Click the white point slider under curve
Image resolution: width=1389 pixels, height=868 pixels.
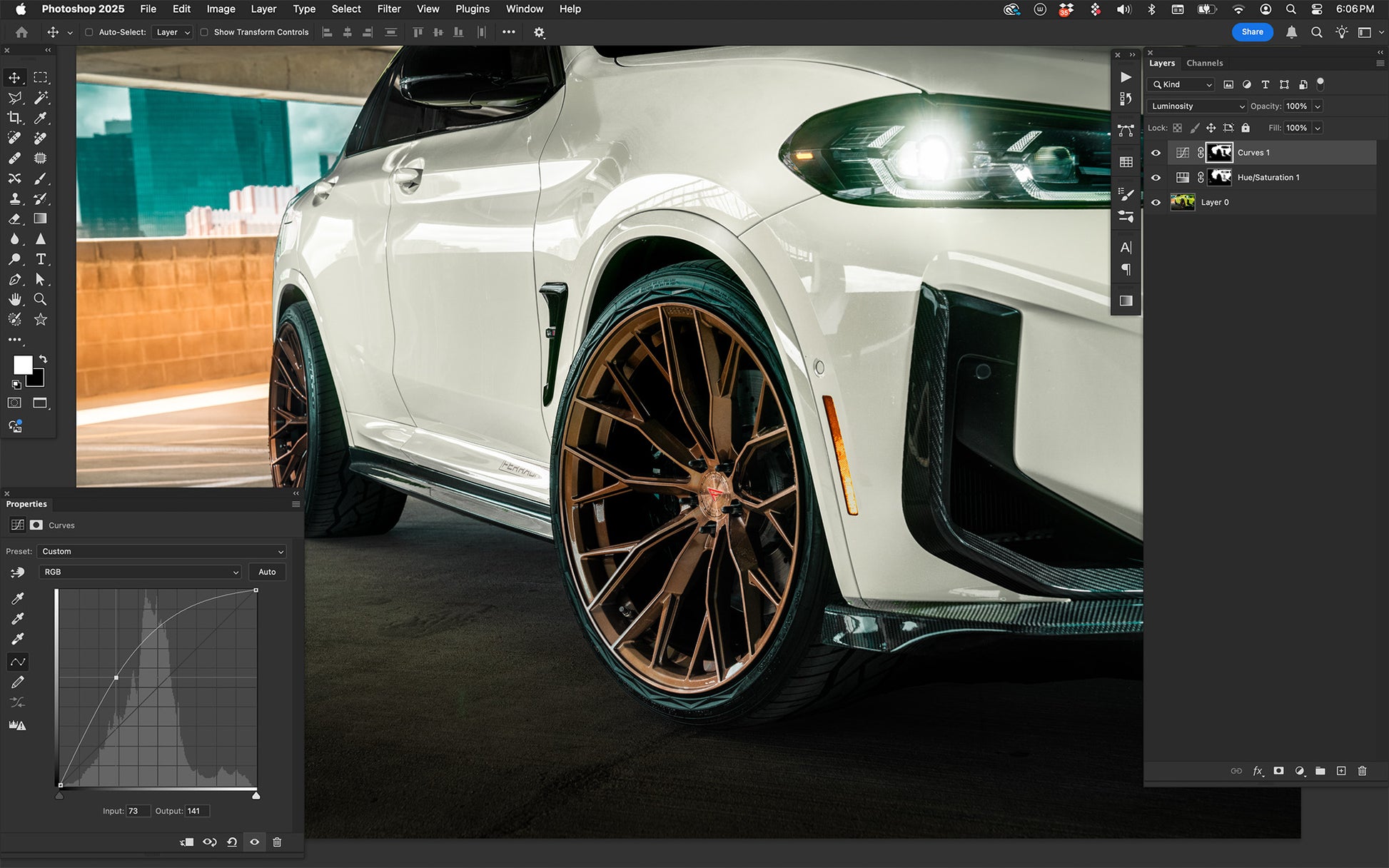[x=256, y=795]
